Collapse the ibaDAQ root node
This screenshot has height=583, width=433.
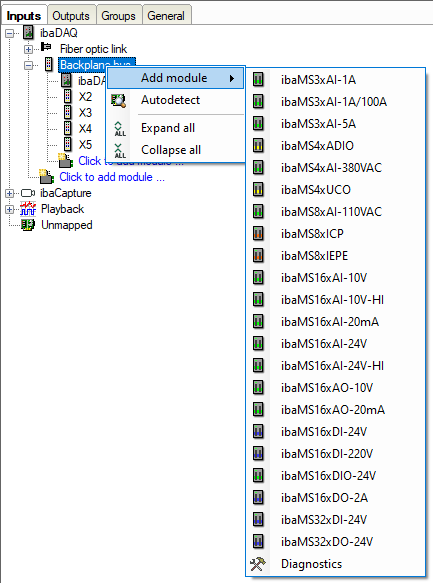pyautogui.click(x=10, y=33)
